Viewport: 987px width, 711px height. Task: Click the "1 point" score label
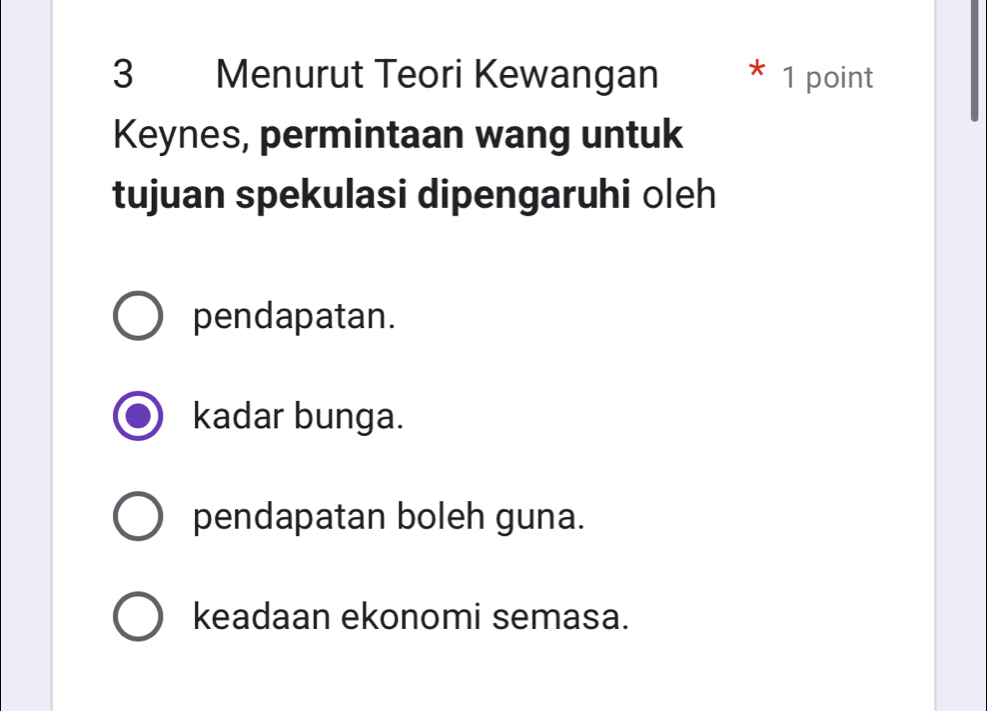pos(828,78)
